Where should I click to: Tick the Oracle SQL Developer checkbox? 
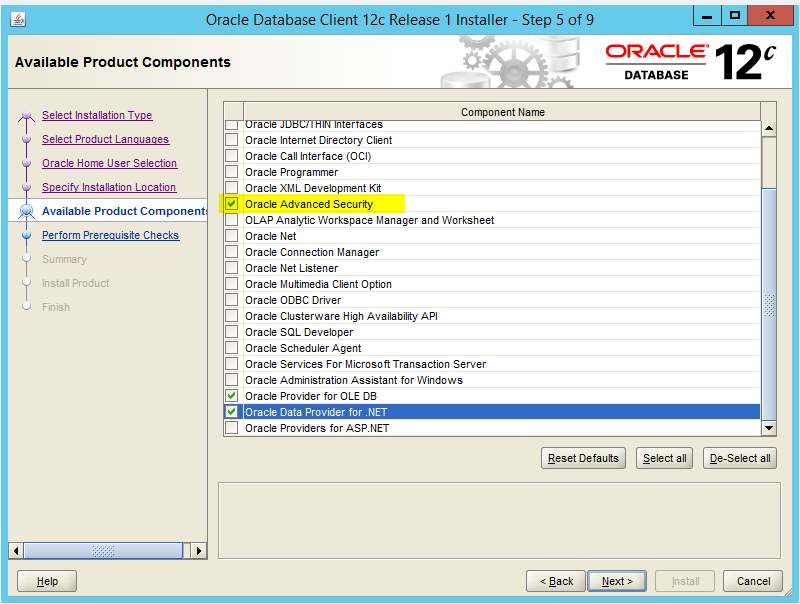(x=232, y=332)
